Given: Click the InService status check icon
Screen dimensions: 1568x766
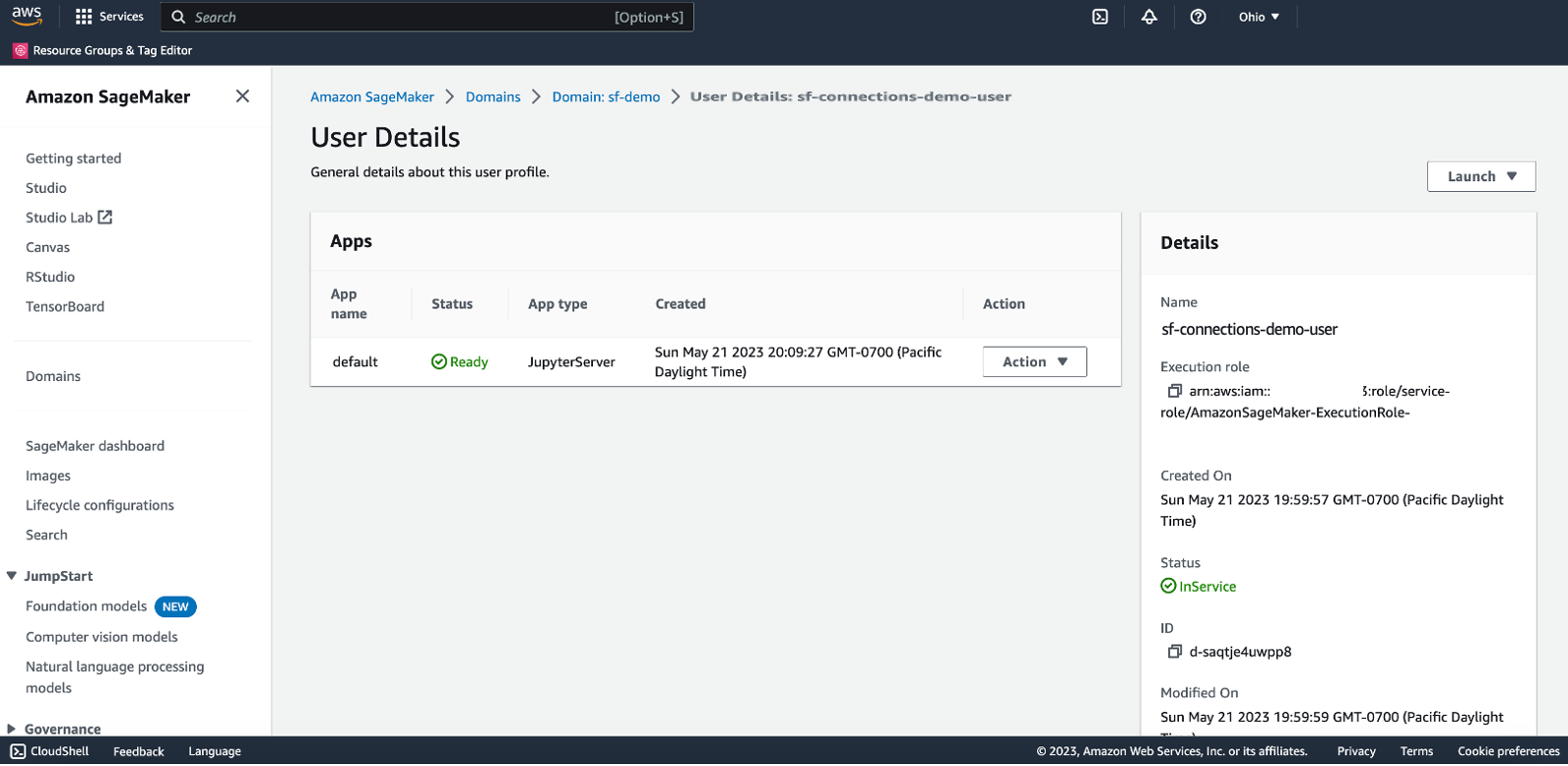Looking at the screenshot, I should (1168, 586).
